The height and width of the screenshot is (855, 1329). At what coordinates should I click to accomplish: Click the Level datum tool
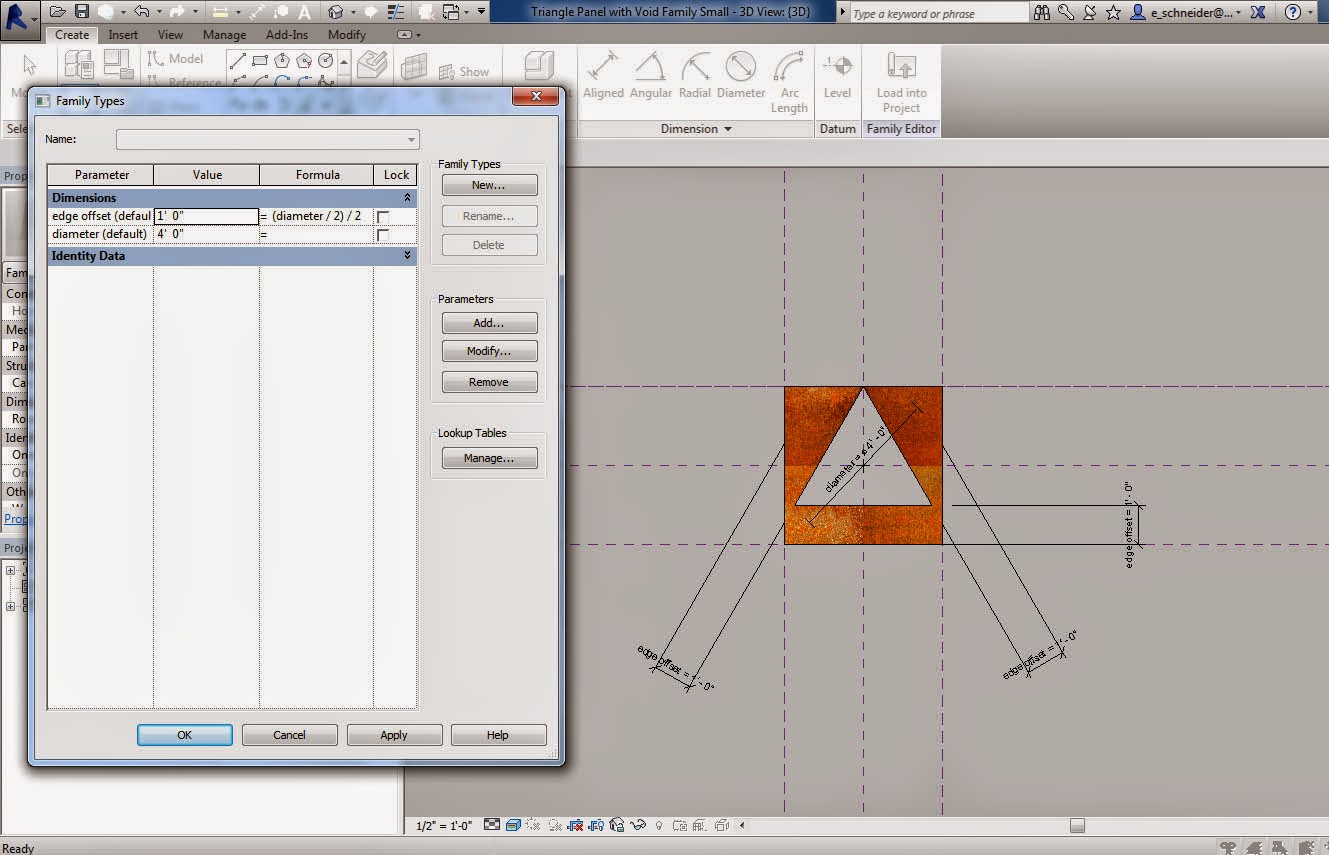[x=837, y=76]
